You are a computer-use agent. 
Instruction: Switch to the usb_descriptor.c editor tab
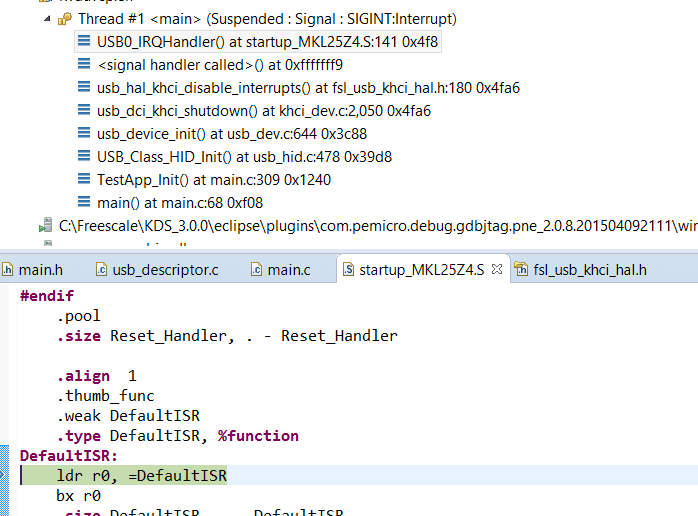tap(165, 270)
